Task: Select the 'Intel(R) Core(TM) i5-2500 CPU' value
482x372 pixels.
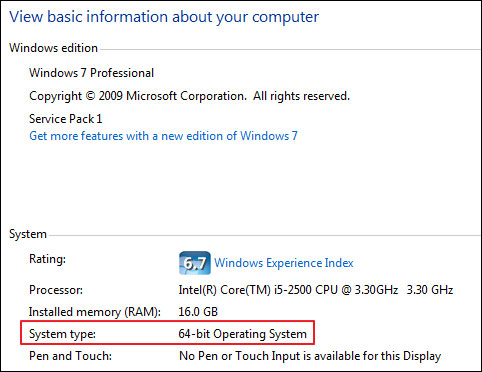Action: pyautogui.click(x=316, y=290)
